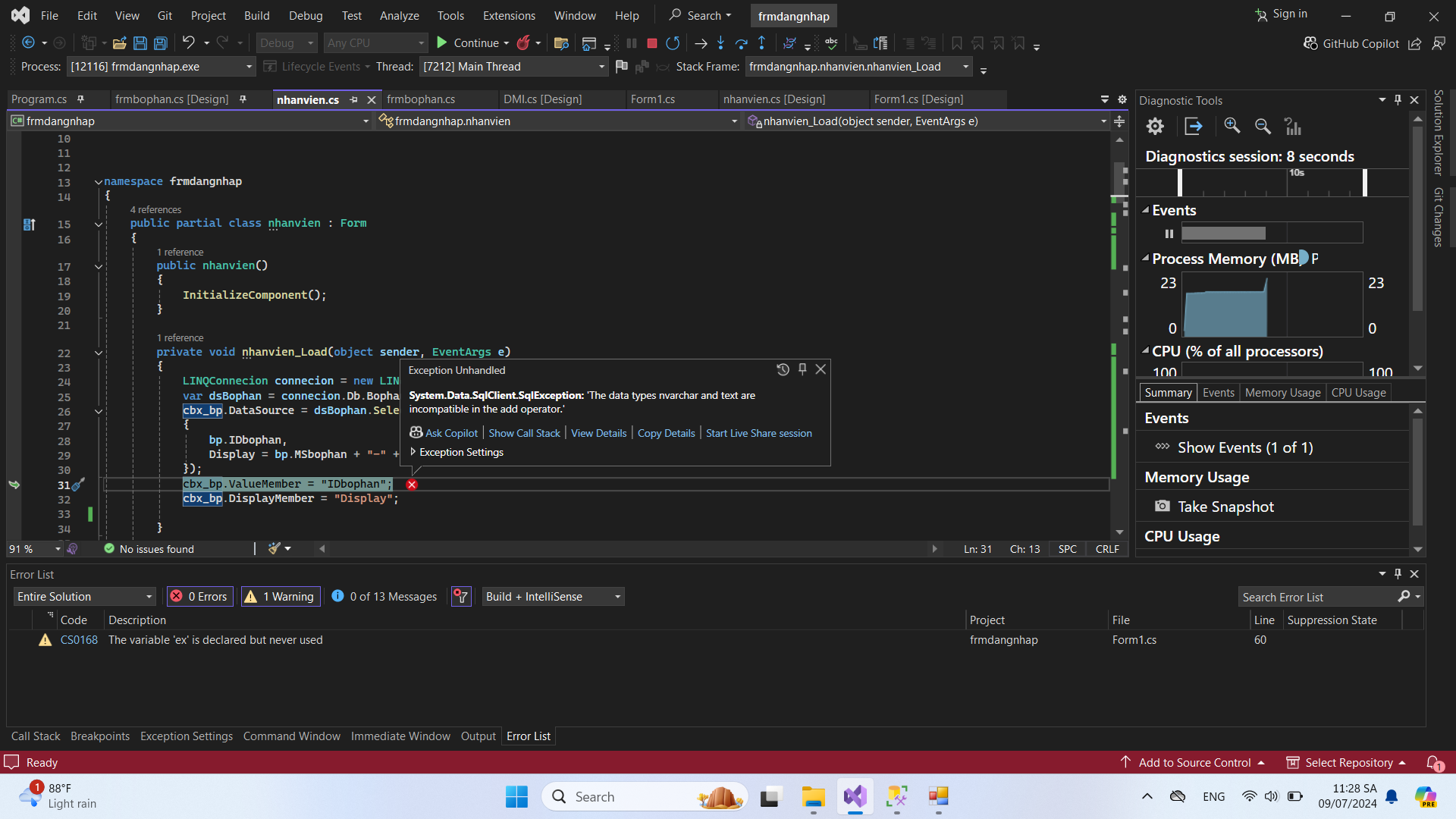Stop debugging with the red square
This screenshot has width=1456, height=819.
[651, 43]
